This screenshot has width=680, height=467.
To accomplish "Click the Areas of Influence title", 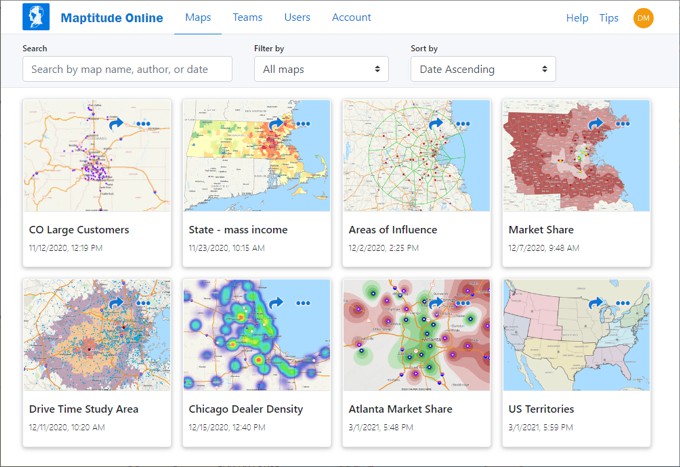I will (x=393, y=230).
